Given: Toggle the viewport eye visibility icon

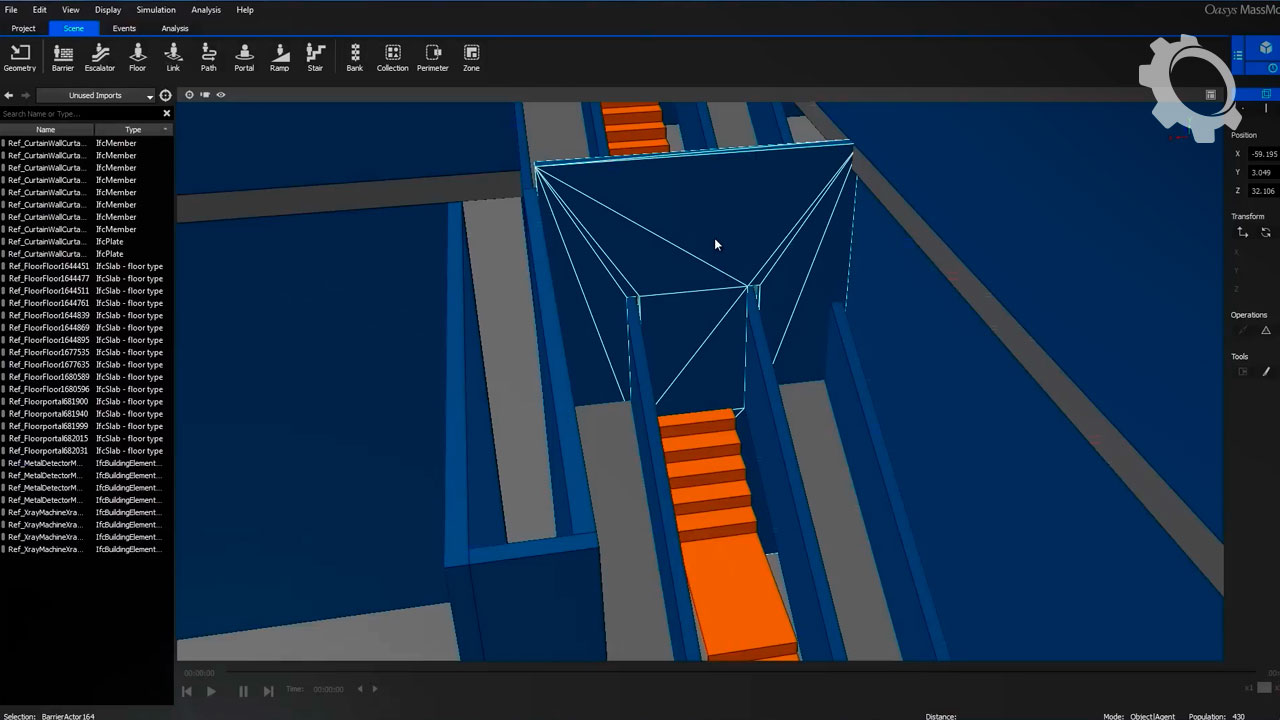Looking at the screenshot, I should pos(221,95).
